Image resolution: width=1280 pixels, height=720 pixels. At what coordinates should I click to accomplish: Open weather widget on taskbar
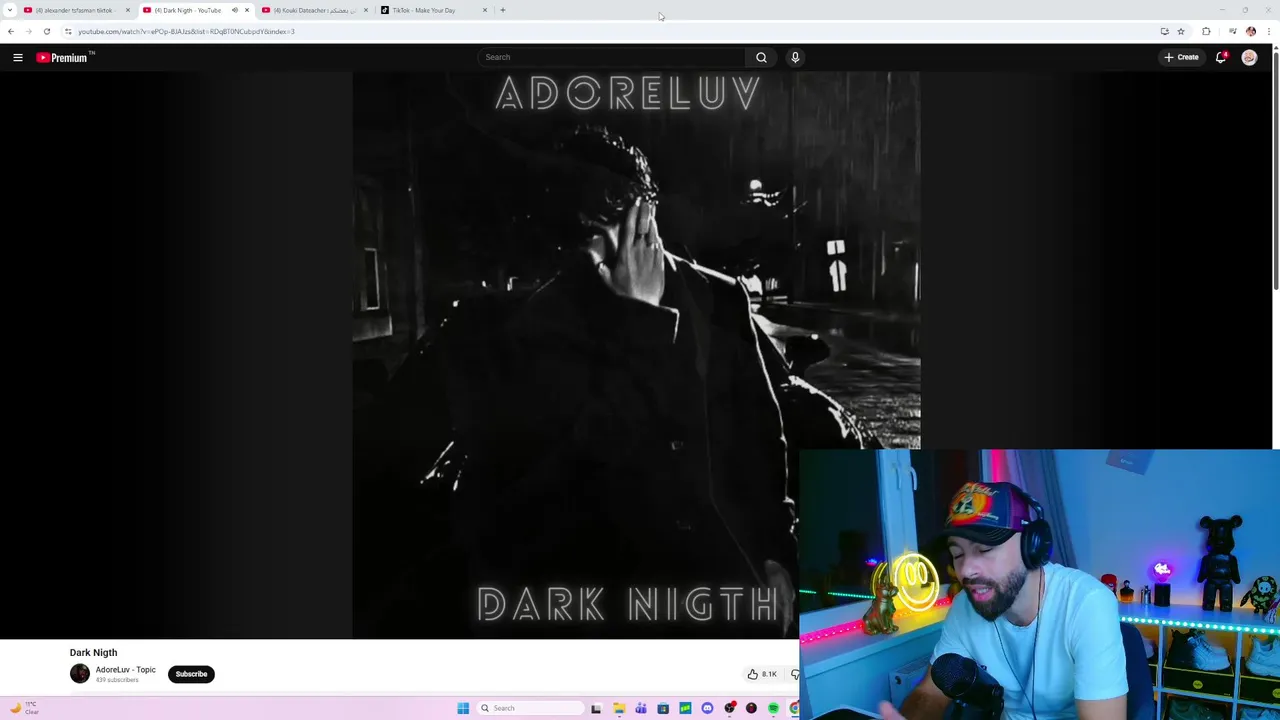(x=24, y=708)
